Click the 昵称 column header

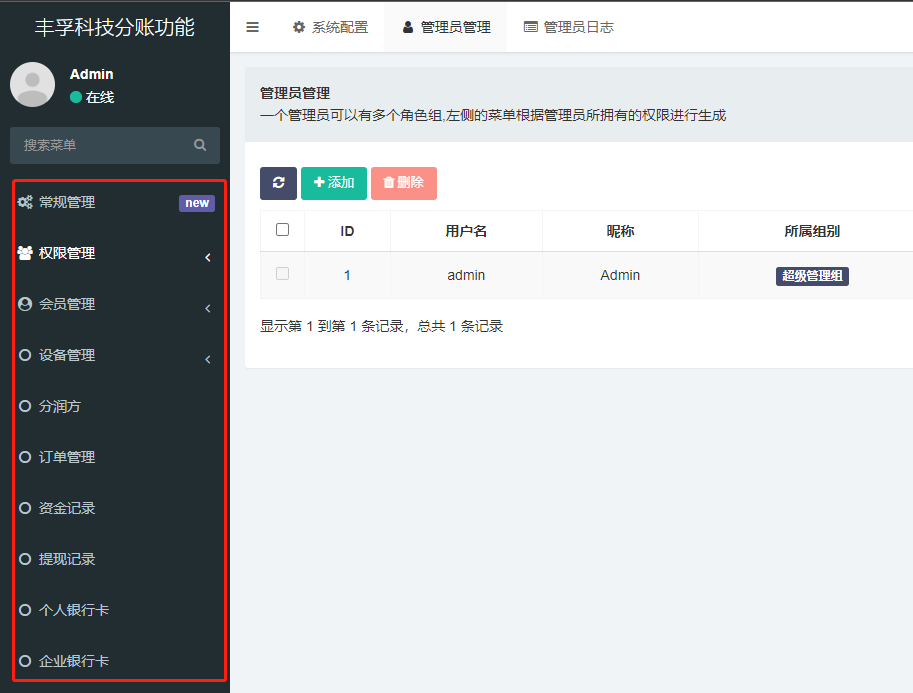(620, 231)
